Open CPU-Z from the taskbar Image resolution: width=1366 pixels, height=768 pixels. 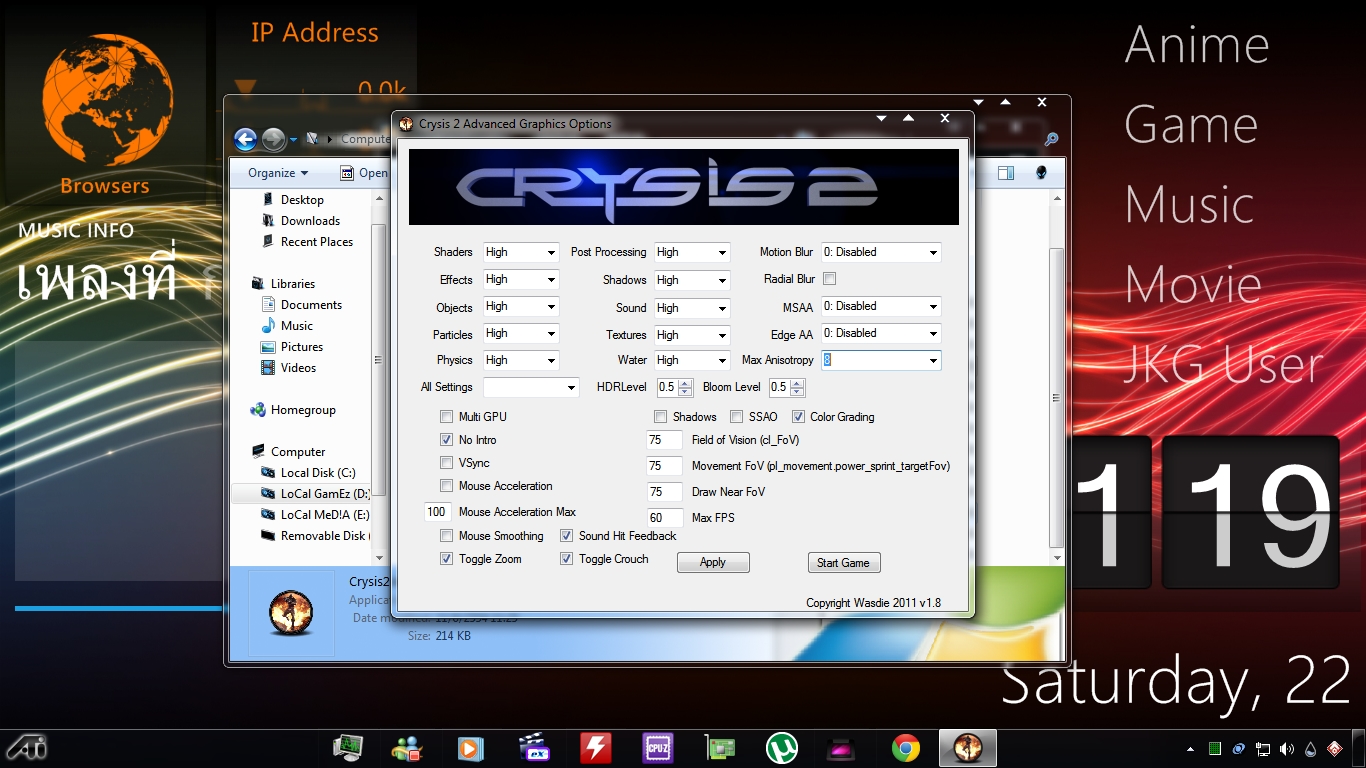click(x=657, y=748)
